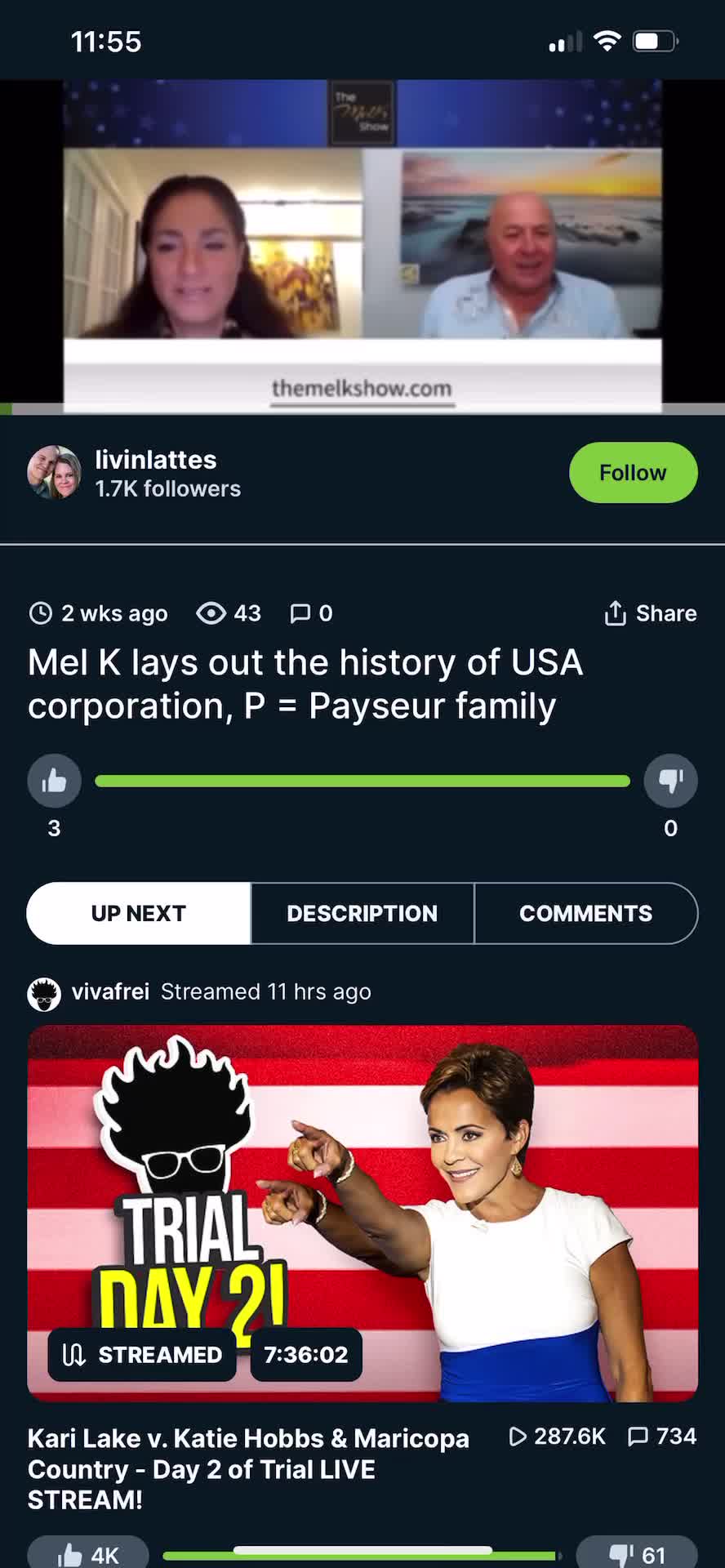Tap the thumbs up icon on the video
Screen dimensions: 725x1568
click(54, 781)
